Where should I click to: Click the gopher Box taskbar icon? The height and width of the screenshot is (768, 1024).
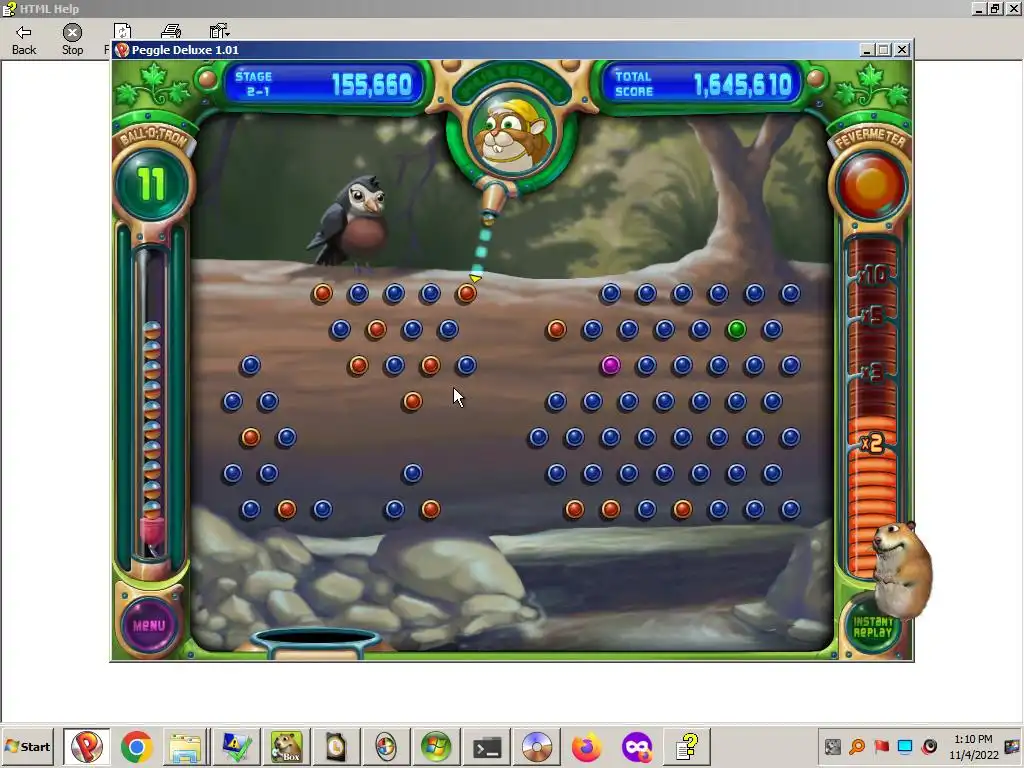click(286, 747)
